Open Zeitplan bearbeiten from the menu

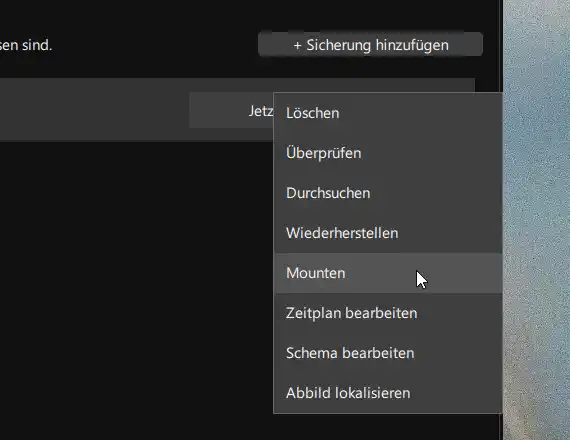pos(388,313)
